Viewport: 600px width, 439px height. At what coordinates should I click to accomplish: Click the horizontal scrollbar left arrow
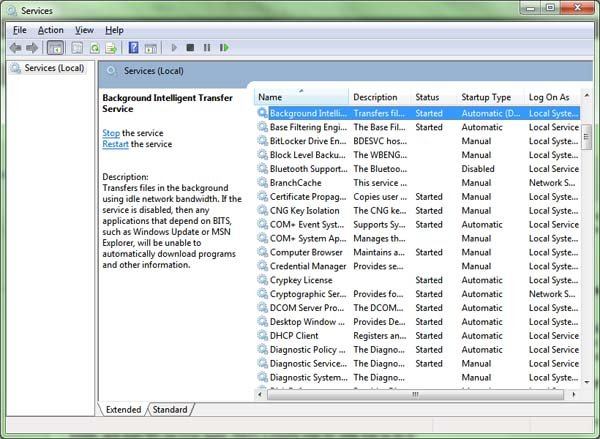pos(260,394)
